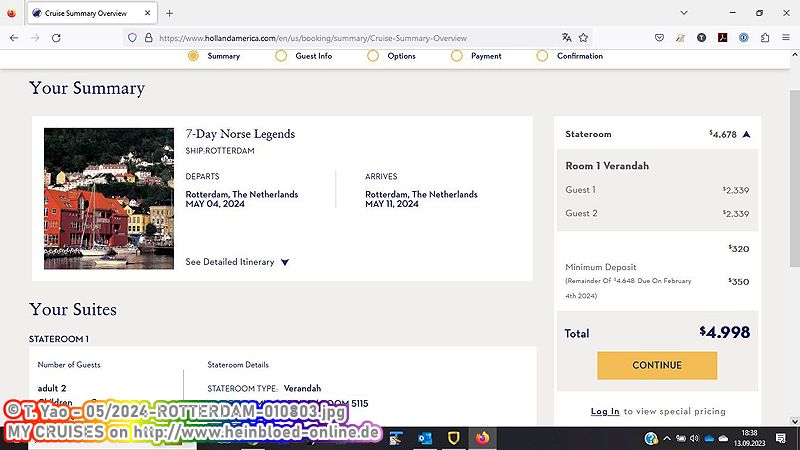Click the feather pen extension icon
This screenshot has width=800, height=450.
click(x=680, y=37)
